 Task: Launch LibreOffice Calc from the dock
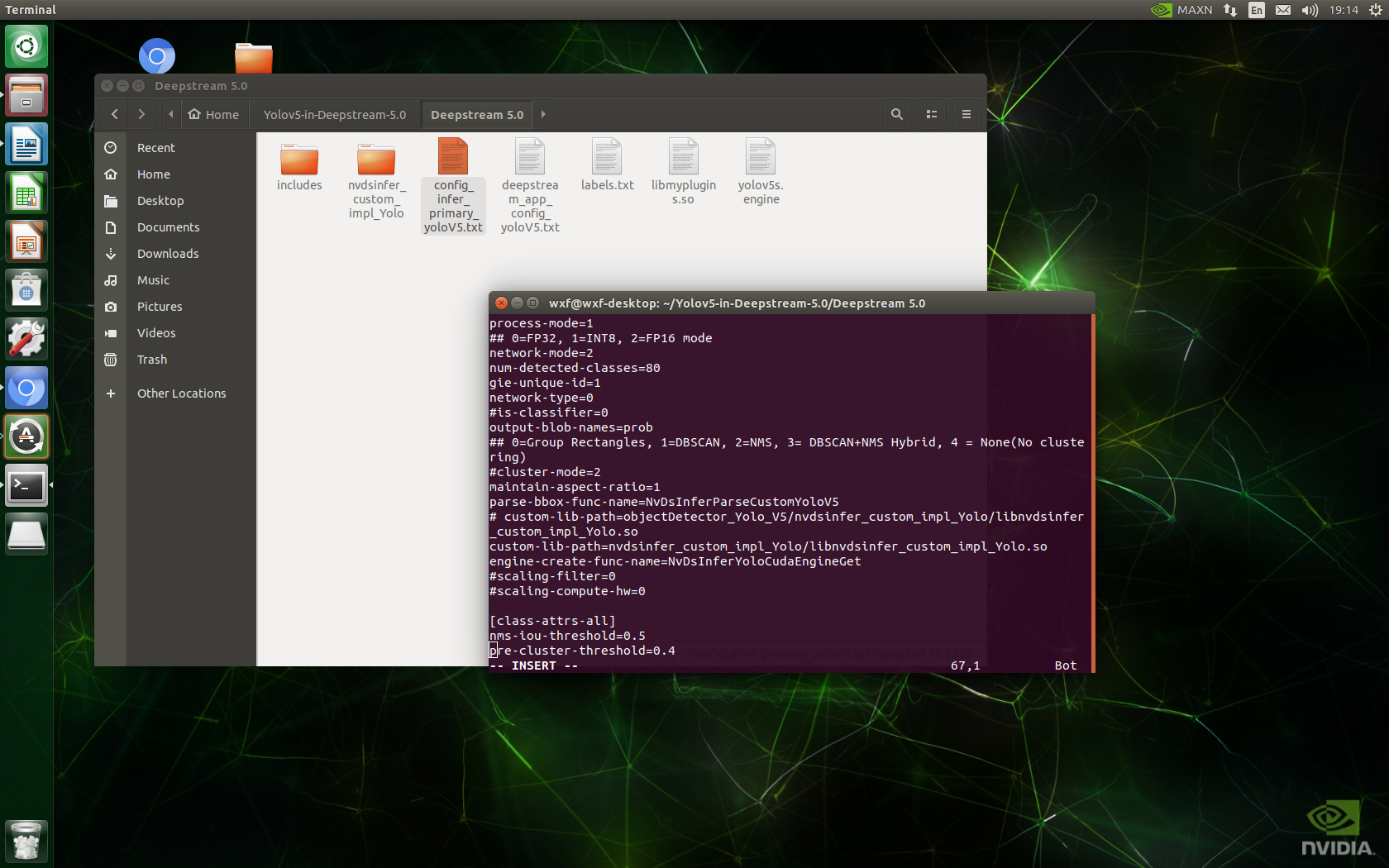26,193
